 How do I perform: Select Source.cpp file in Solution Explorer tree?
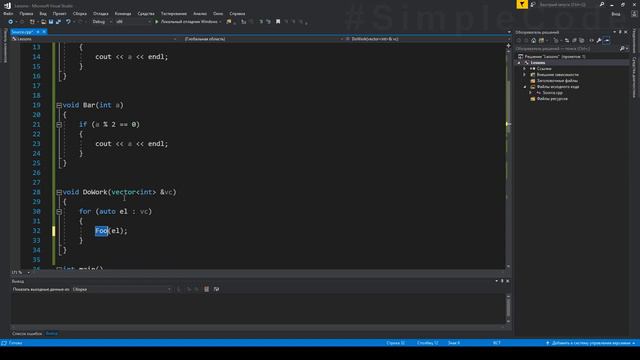[x=552, y=93]
